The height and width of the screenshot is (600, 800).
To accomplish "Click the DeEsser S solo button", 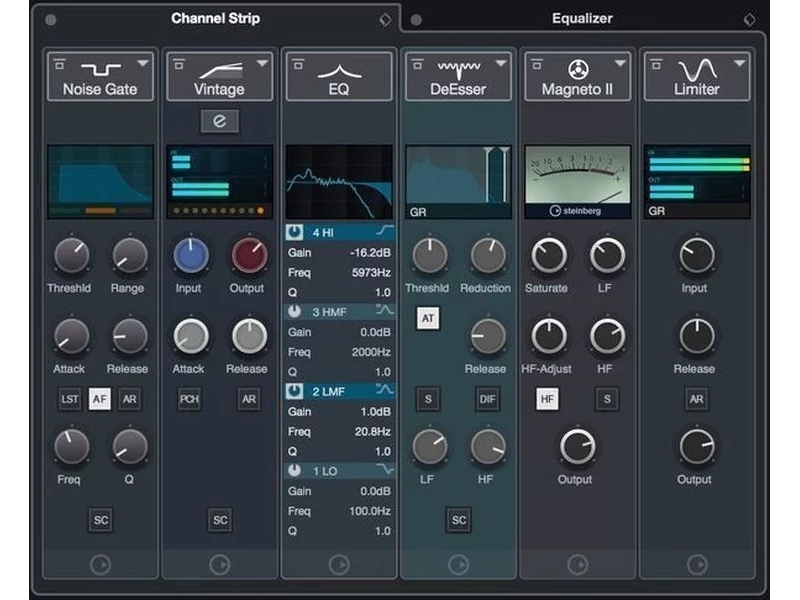I will point(428,399).
